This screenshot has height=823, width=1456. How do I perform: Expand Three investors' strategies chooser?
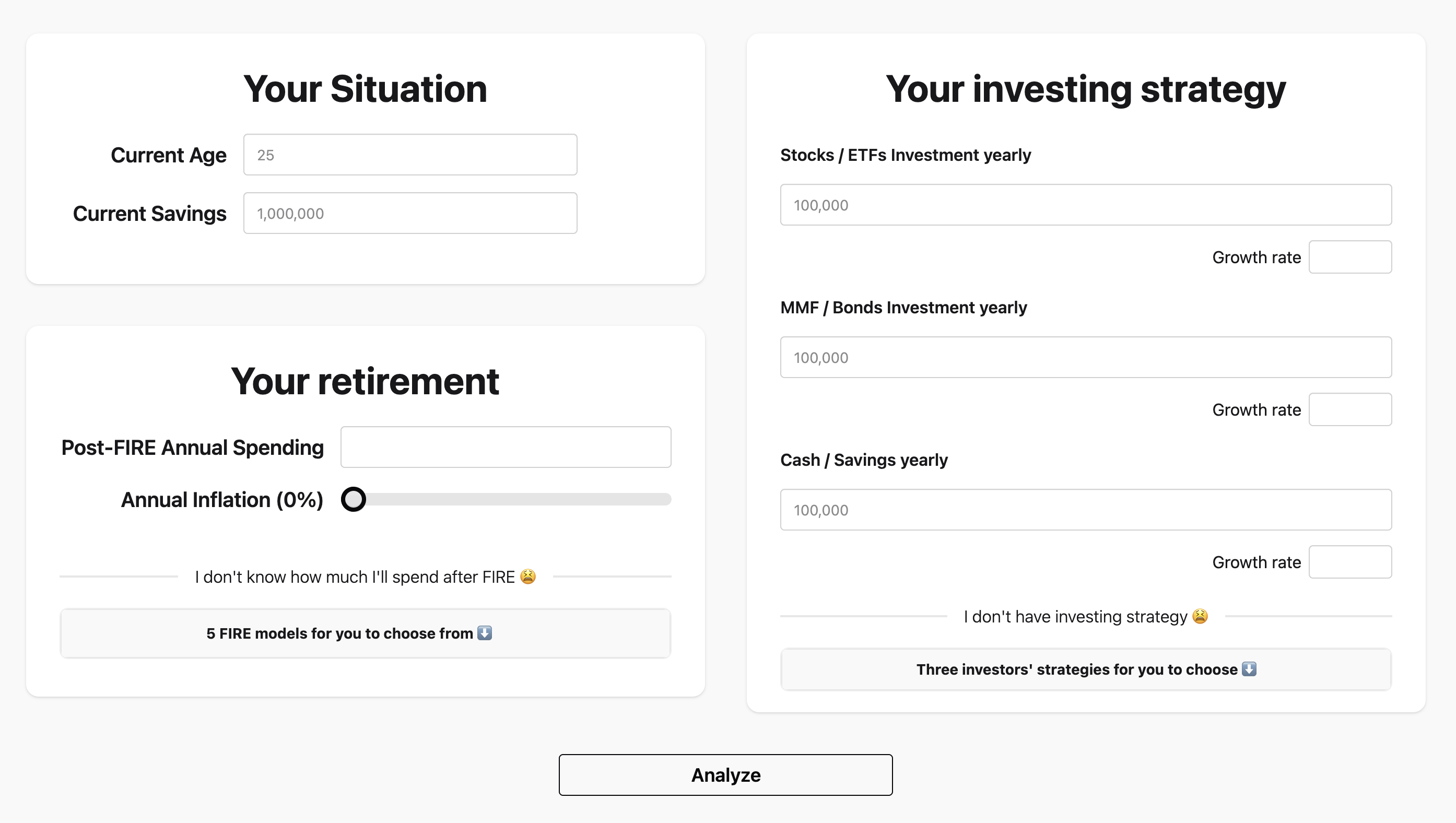1085,670
